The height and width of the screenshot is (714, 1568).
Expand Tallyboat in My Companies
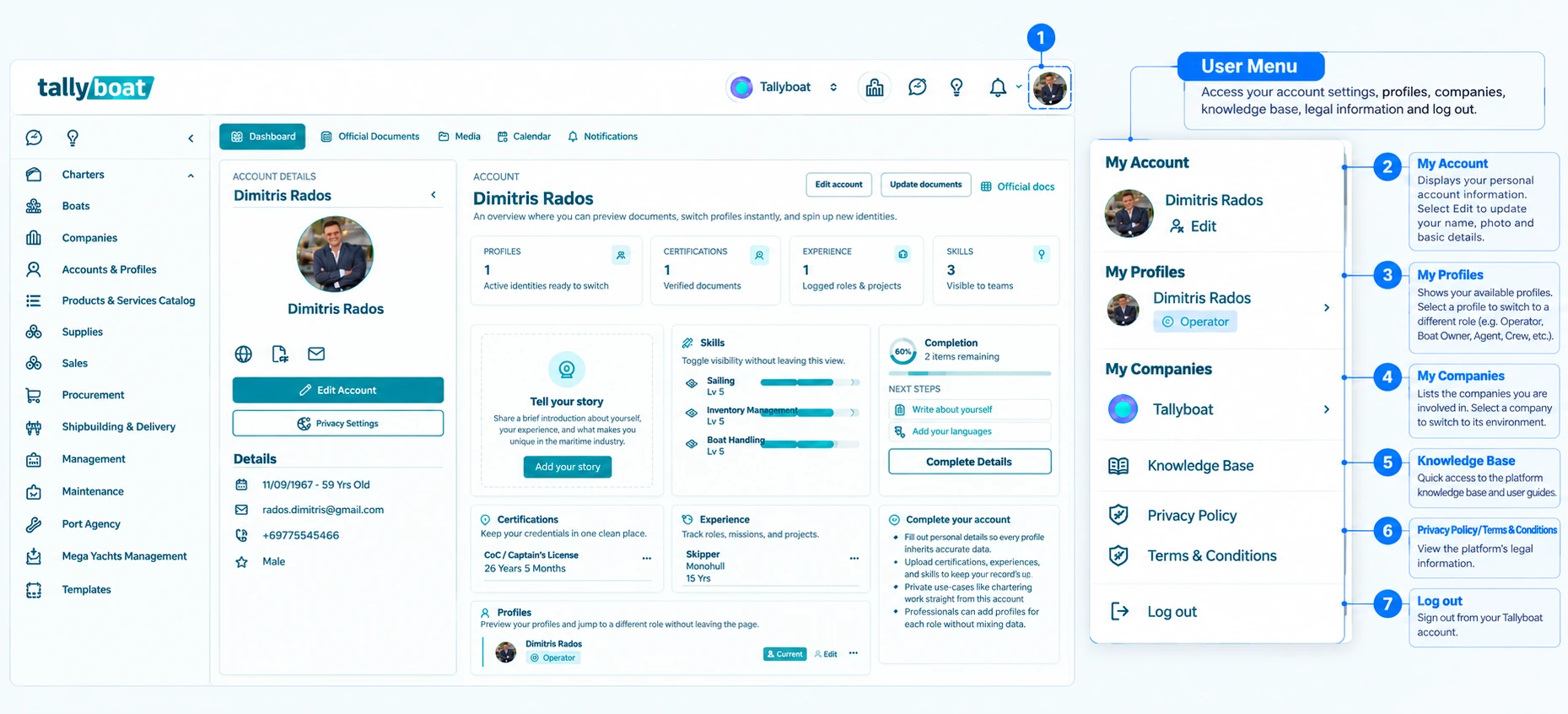(1327, 409)
